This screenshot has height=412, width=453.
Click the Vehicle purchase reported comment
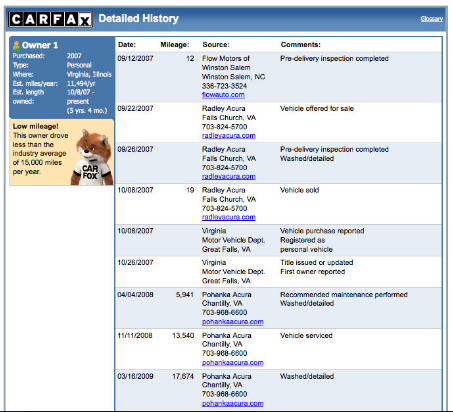322,231
